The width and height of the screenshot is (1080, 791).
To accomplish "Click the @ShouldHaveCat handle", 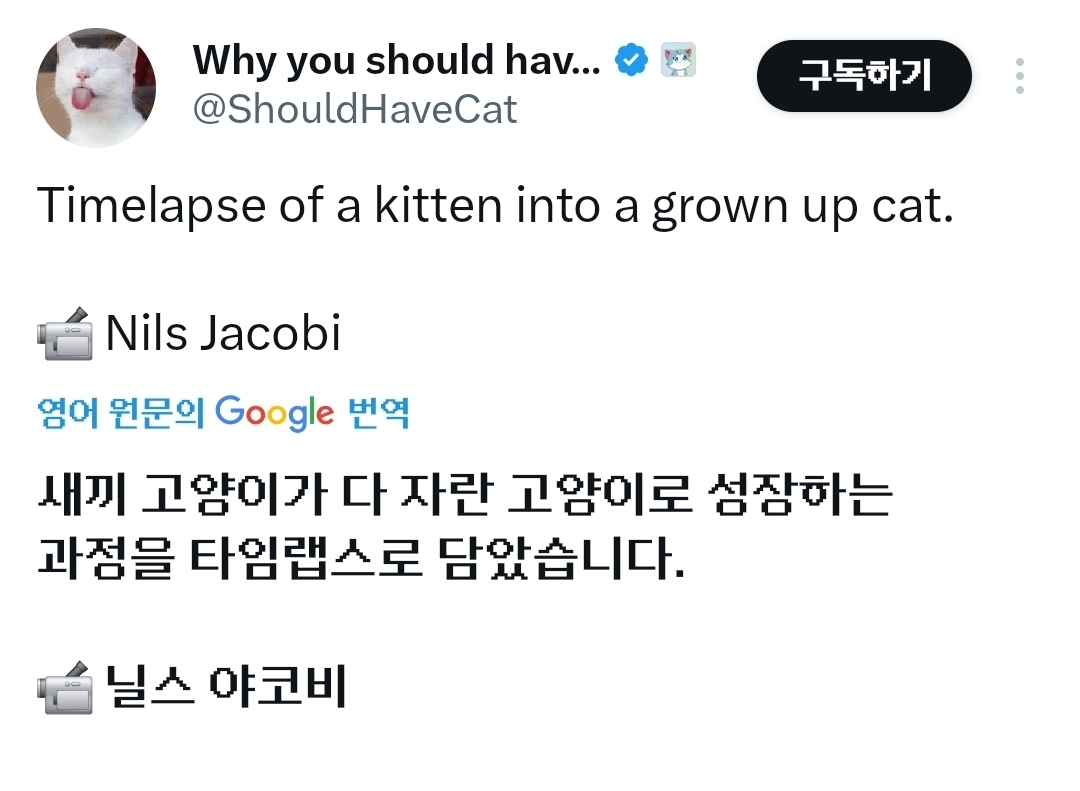I will tap(354, 109).
